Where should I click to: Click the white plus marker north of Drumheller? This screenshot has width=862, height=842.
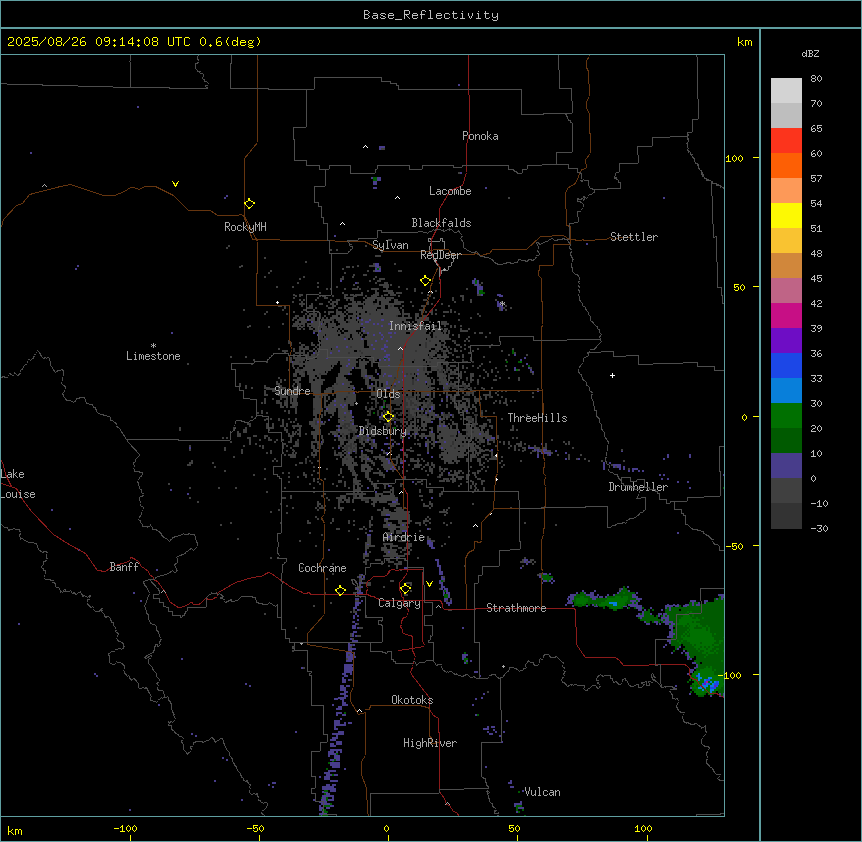[612, 375]
